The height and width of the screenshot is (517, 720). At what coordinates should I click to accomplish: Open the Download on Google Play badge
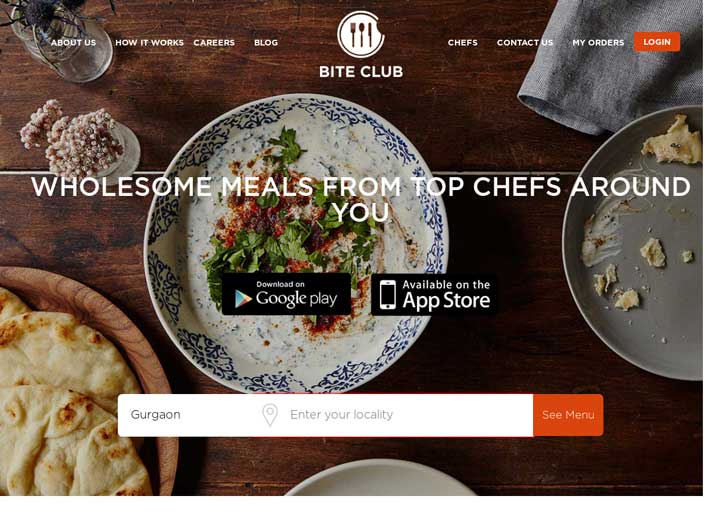287,294
